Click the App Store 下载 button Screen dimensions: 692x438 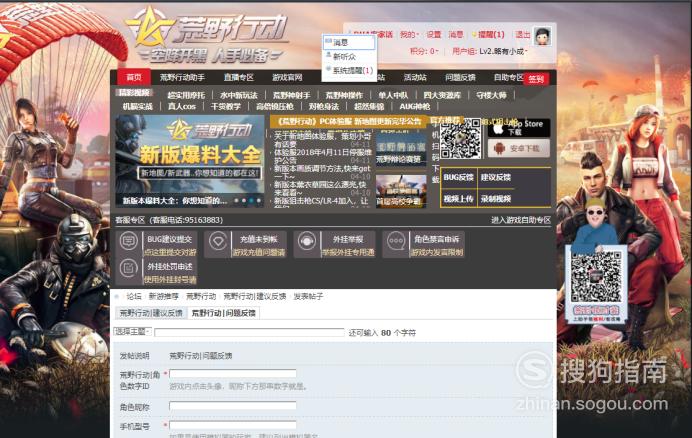click(519, 128)
